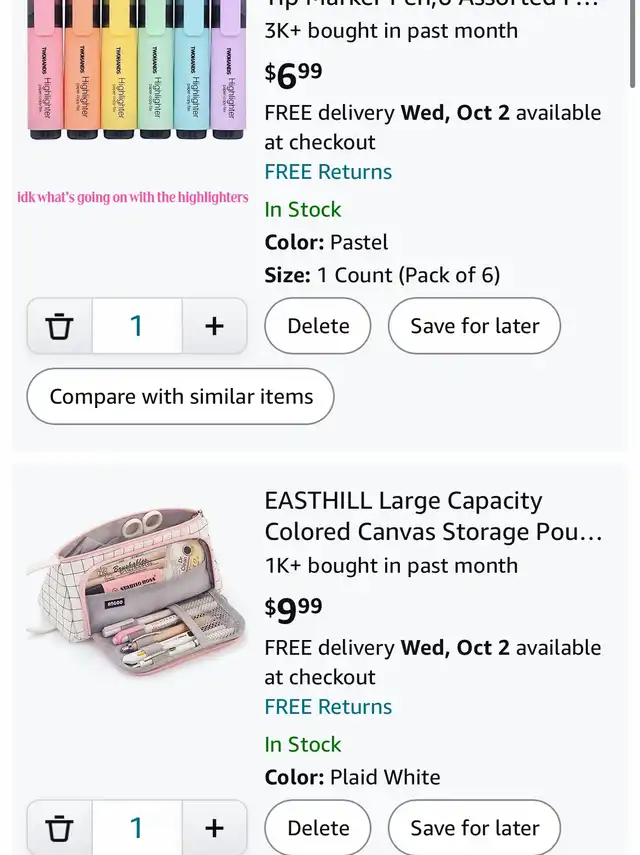Tap the EASTHILL pouch $9.99 price
This screenshot has width=640, height=855.
point(293,610)
